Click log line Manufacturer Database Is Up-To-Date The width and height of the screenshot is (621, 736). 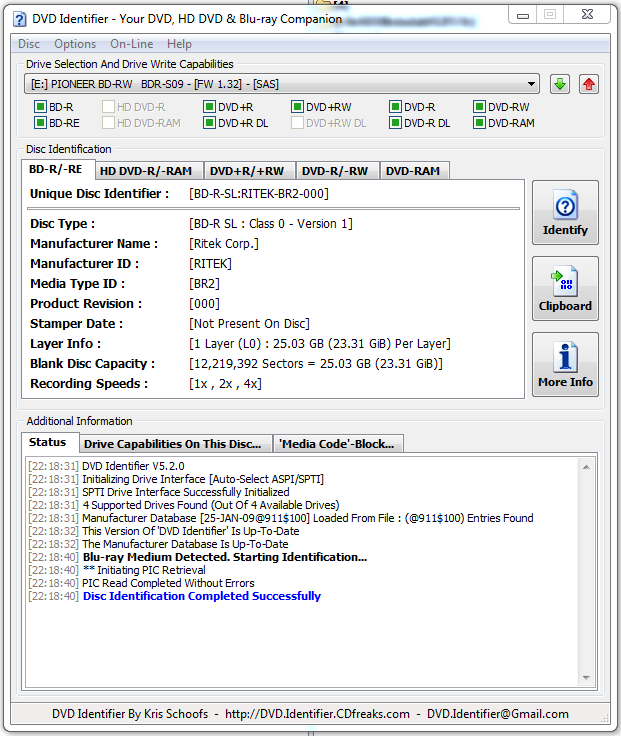185,544
